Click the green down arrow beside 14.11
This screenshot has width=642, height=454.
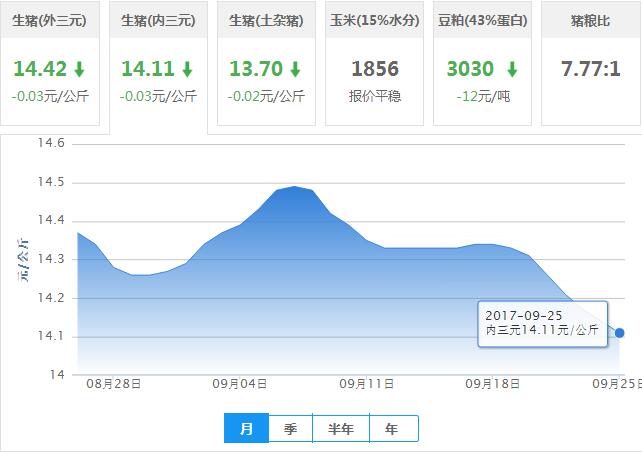tap(187, 70)
